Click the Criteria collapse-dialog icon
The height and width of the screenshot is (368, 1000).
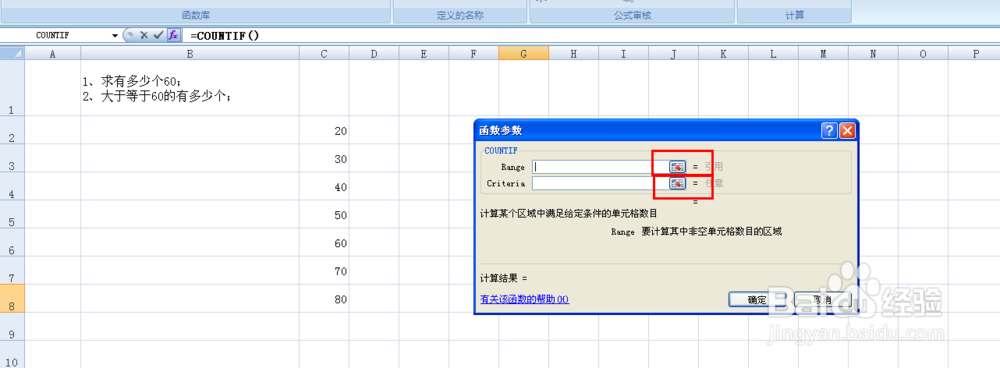click(677, 183)
